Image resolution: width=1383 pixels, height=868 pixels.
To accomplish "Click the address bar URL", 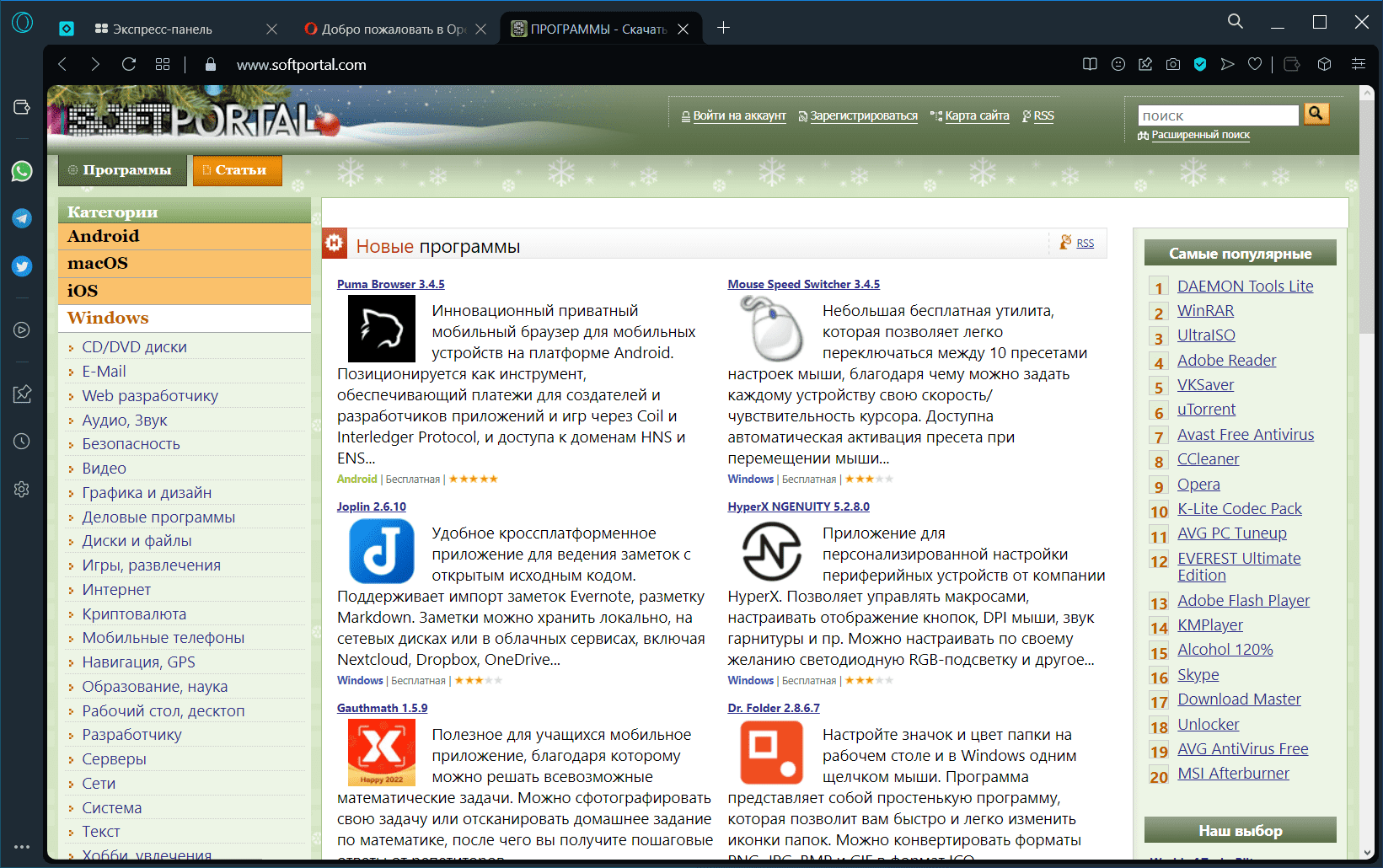I will click(x=301, y=65).
